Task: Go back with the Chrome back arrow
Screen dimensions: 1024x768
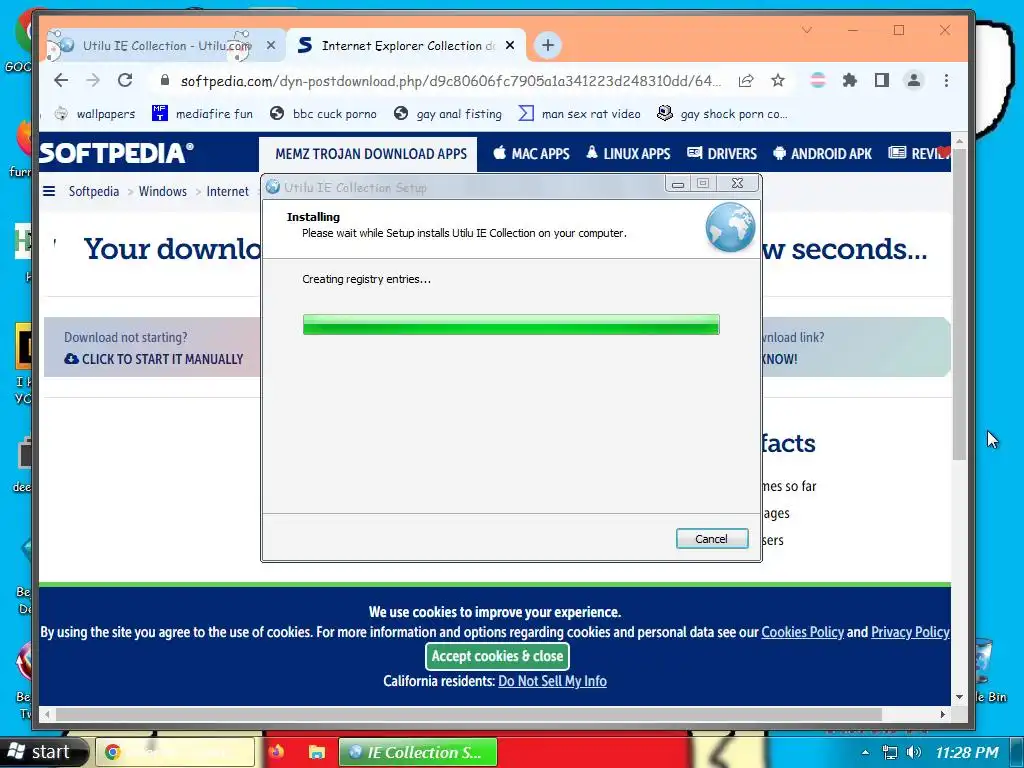Action: (x=61, y=80)
